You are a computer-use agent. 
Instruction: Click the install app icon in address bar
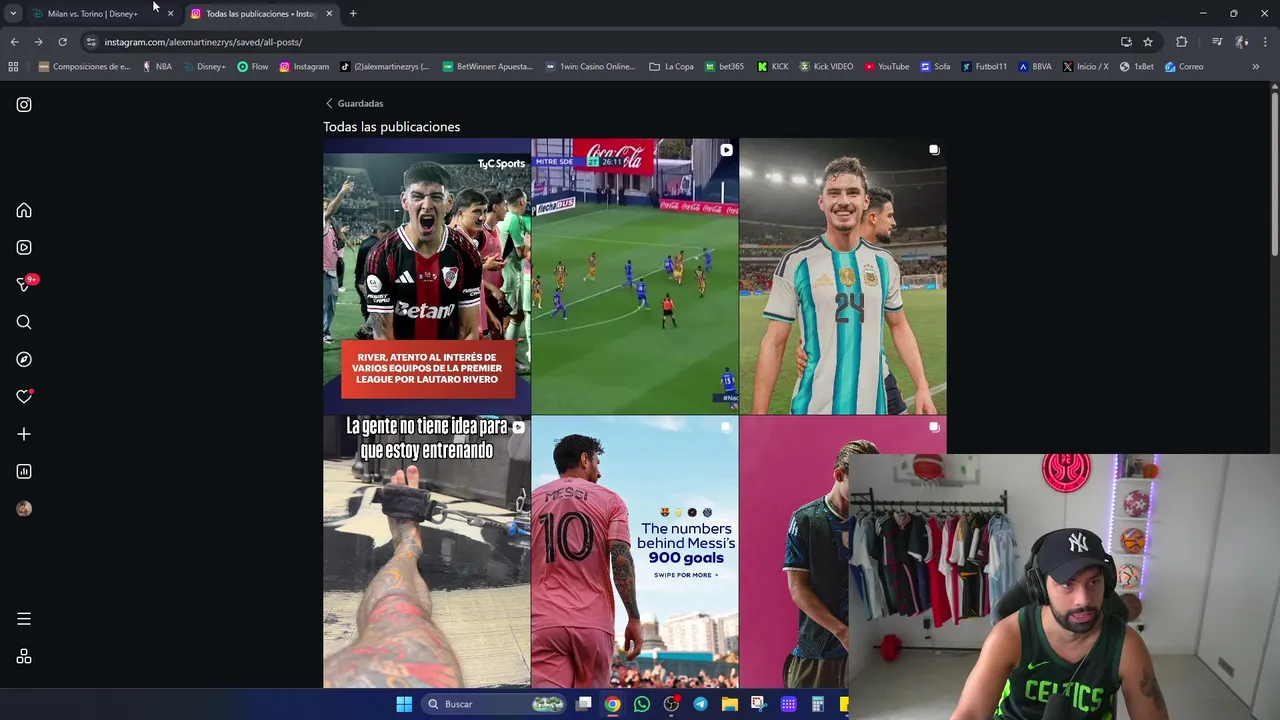tap(1126, 42)
